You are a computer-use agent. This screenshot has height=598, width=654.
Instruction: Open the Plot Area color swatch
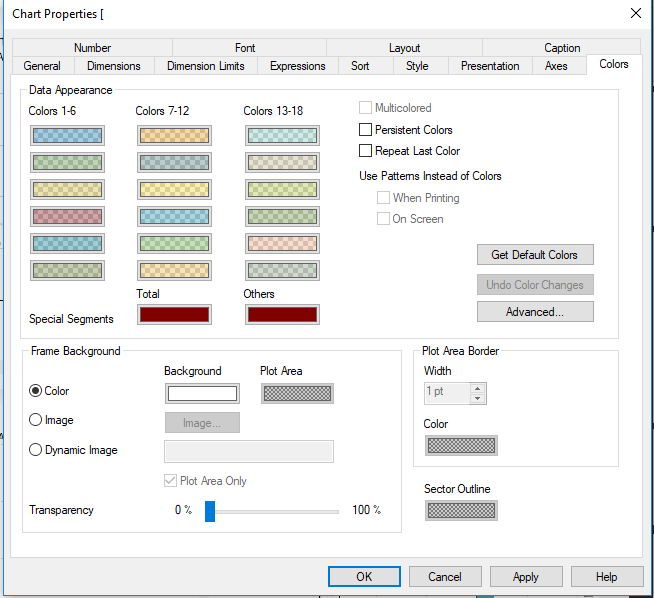[297, 393]
